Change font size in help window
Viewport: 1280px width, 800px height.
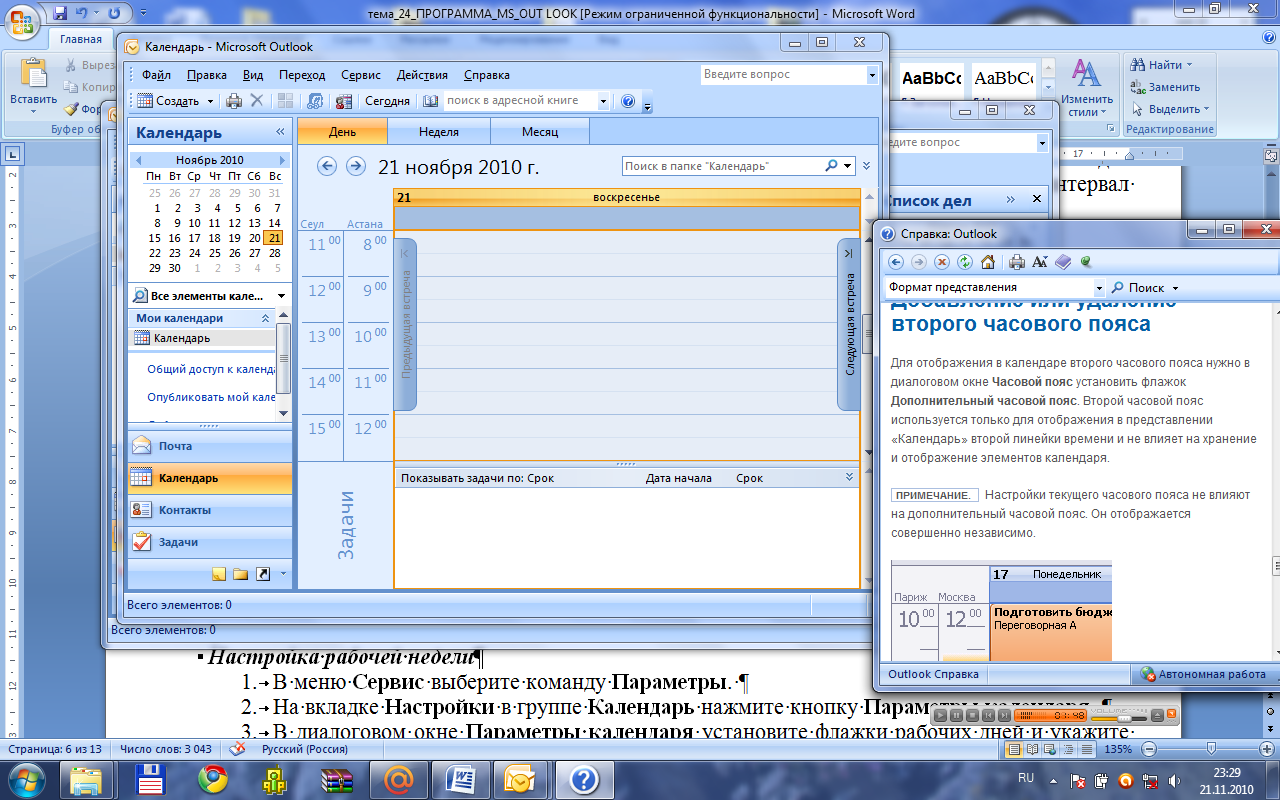click(x=1040, y=262)
